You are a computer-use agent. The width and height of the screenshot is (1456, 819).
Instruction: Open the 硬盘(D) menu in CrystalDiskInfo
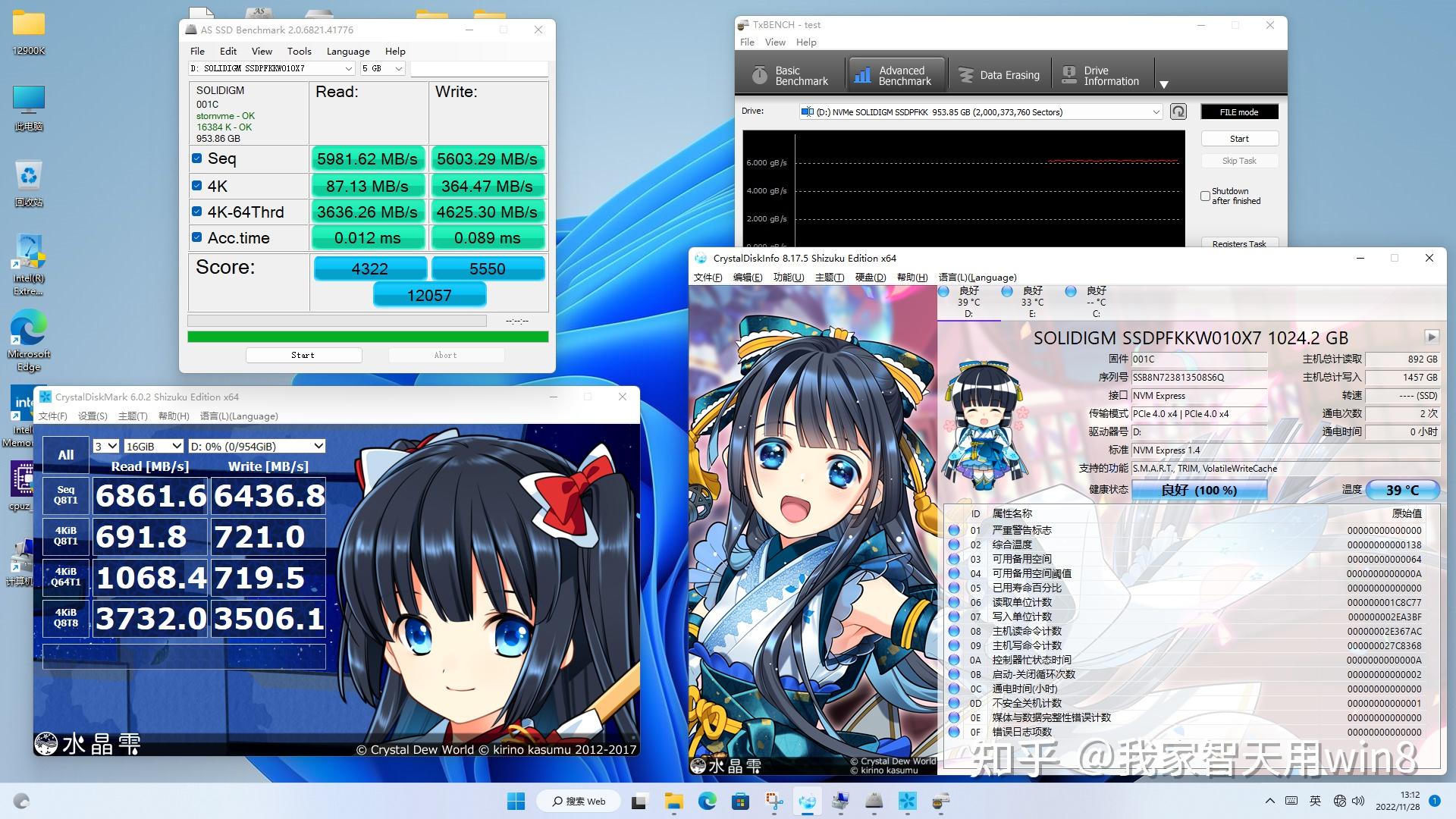tap(871, 277)
